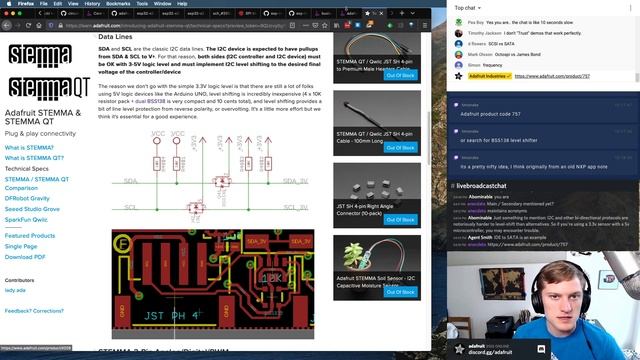Click Out Of Stock on Male Headers Cable
The height and width of the screenshot is (360, 640).
click(400, 76)
